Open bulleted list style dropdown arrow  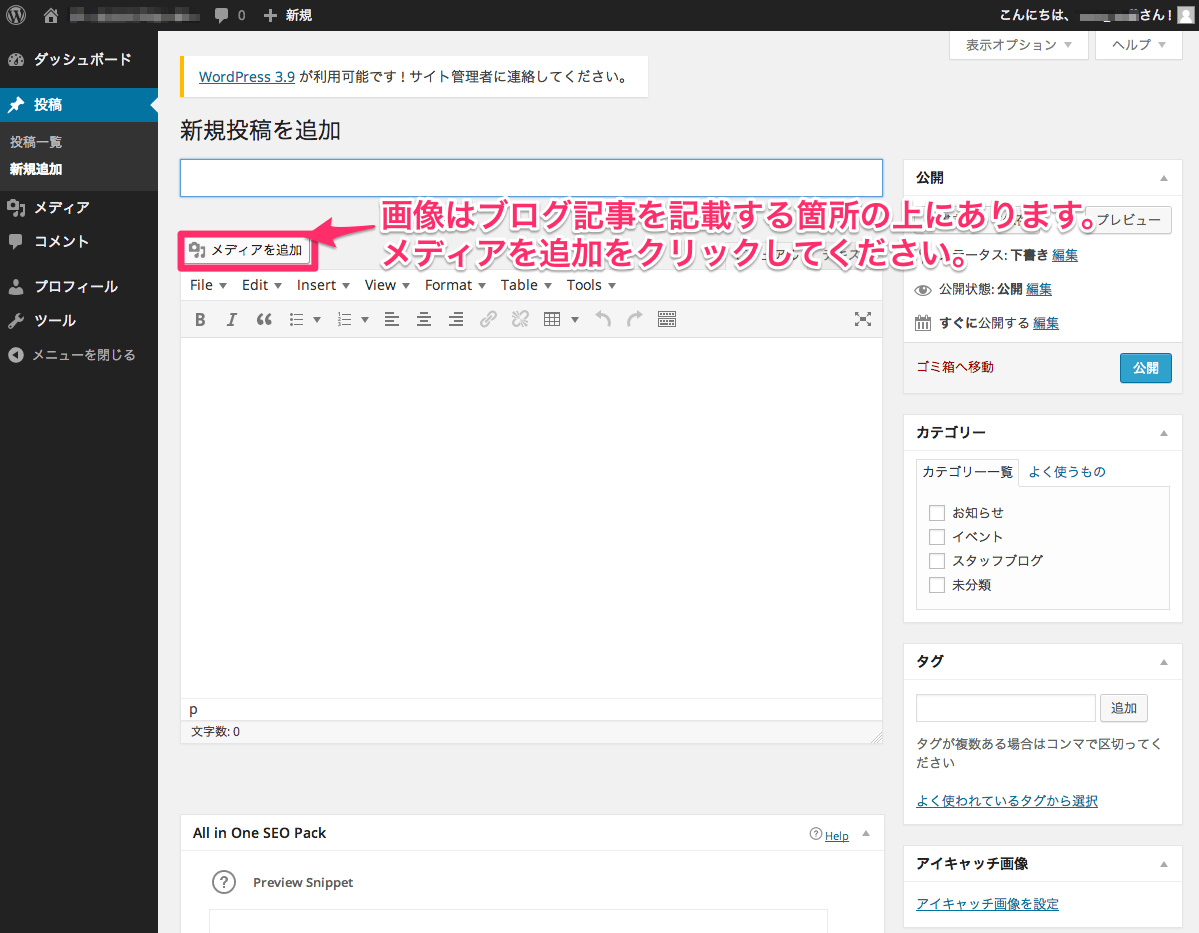tap(317, 320)
